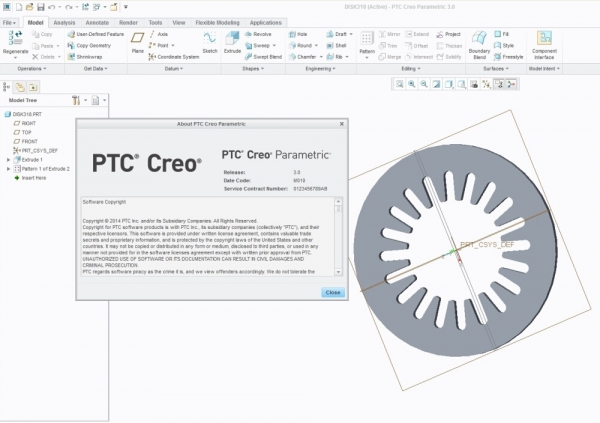Screen dimensions: 600x423
Task: Open Component Interface
Action: tap(544, 45)
